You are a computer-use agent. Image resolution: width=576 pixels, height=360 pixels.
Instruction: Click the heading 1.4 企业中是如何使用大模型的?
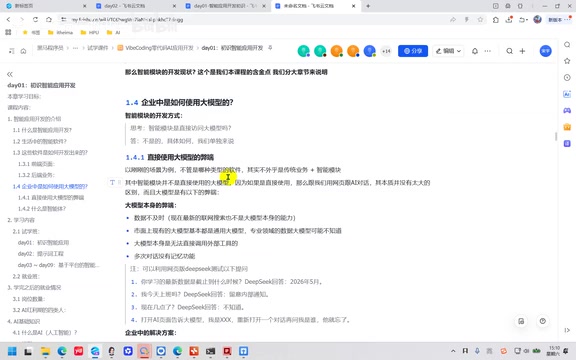180,102
